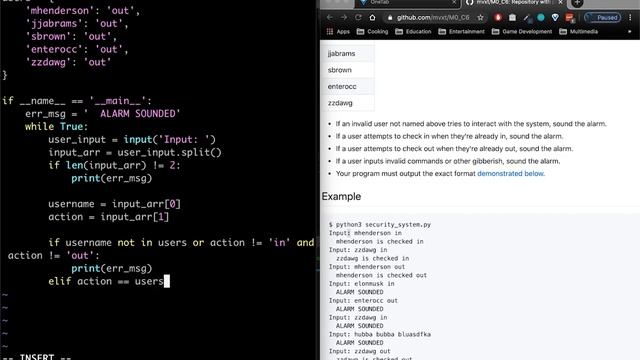Click the 'jjabrams' table cell
Viewport: 640px width, 360px height.
click(x=348, y=53)
